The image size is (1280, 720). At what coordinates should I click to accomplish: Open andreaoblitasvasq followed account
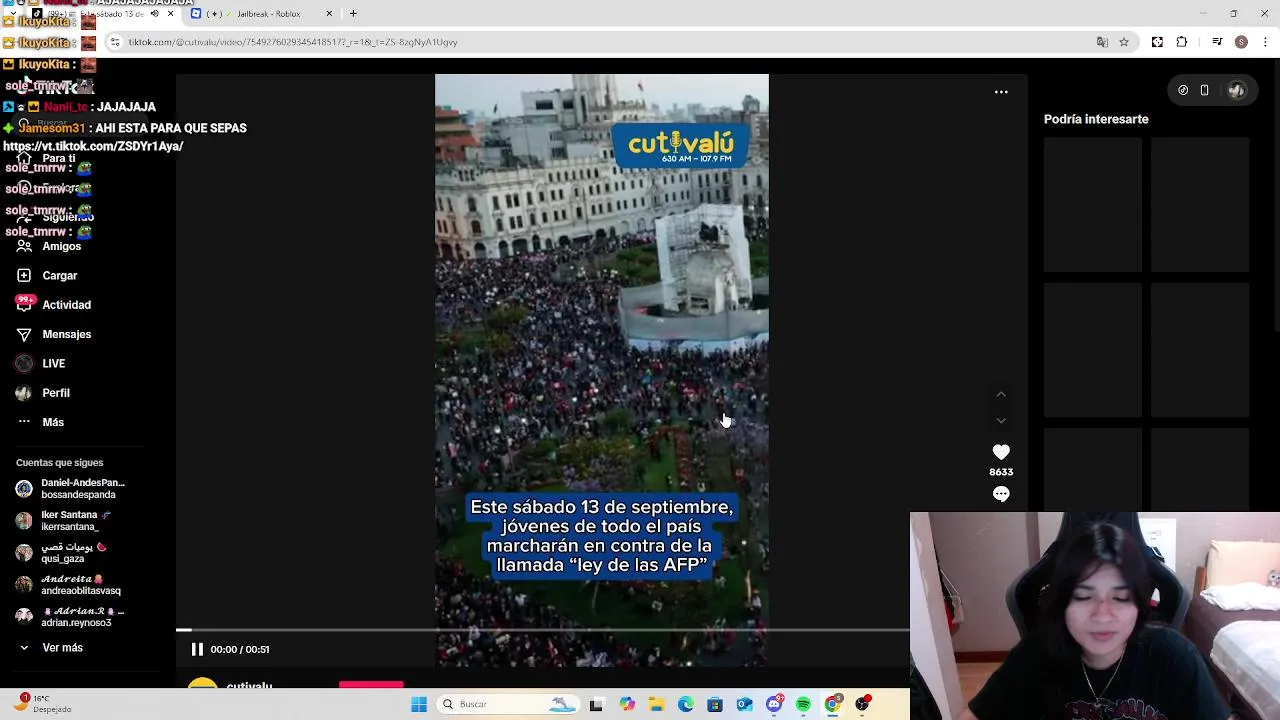coord(69,585)
